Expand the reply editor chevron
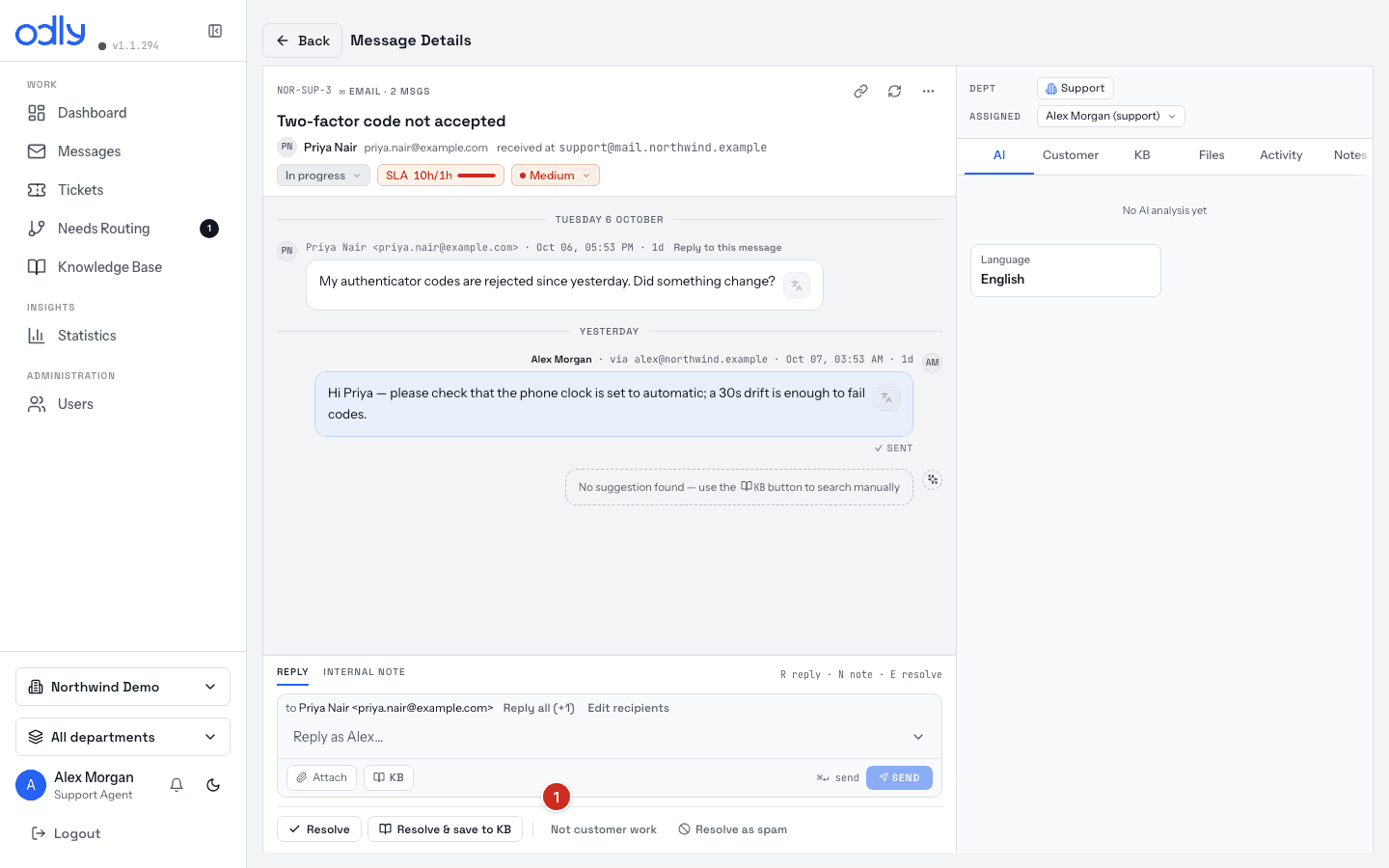The height and width of the screenshot is (868, 1389). [918, 737]
